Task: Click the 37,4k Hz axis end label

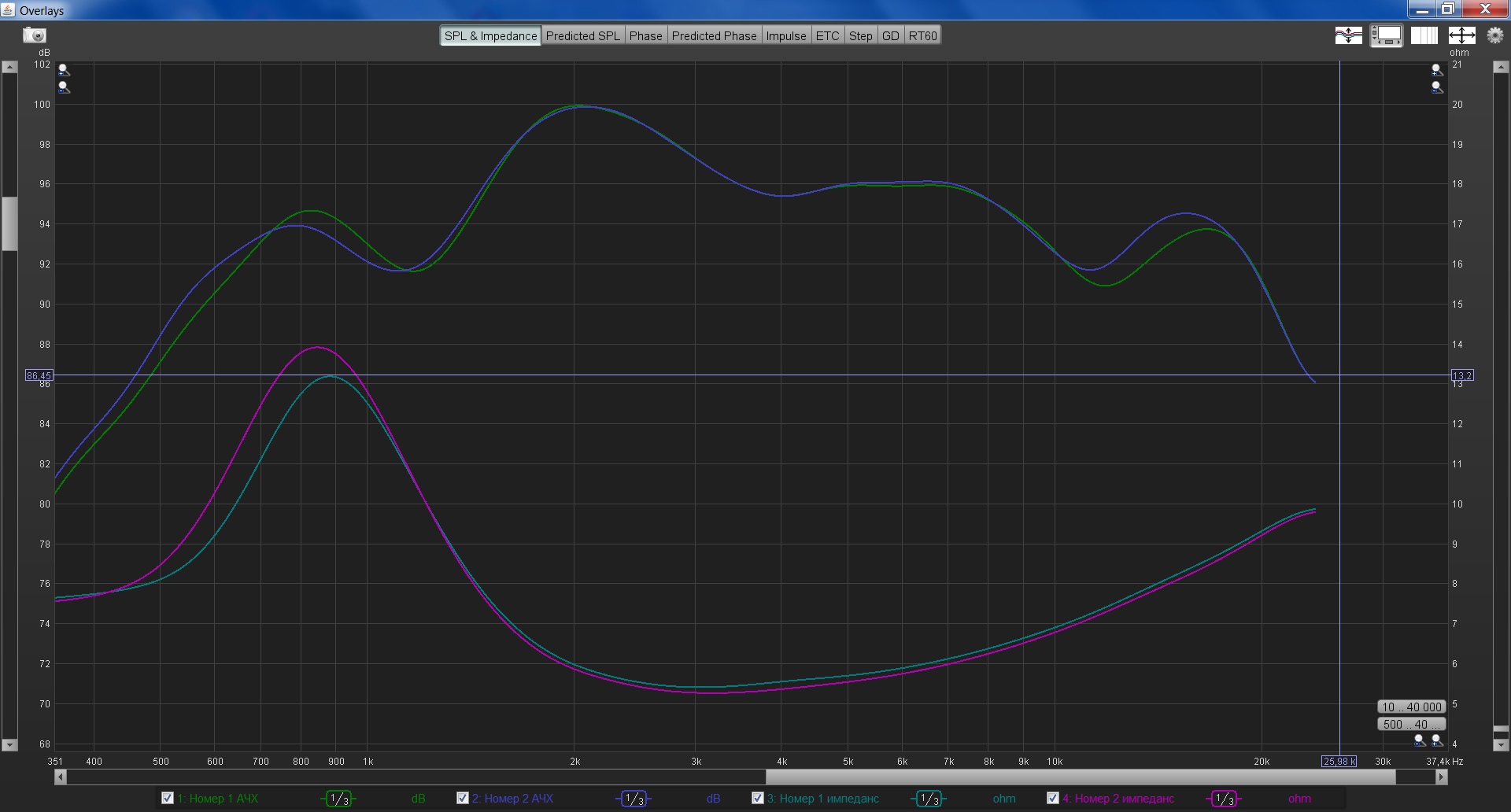Action: click(1444, 762)
